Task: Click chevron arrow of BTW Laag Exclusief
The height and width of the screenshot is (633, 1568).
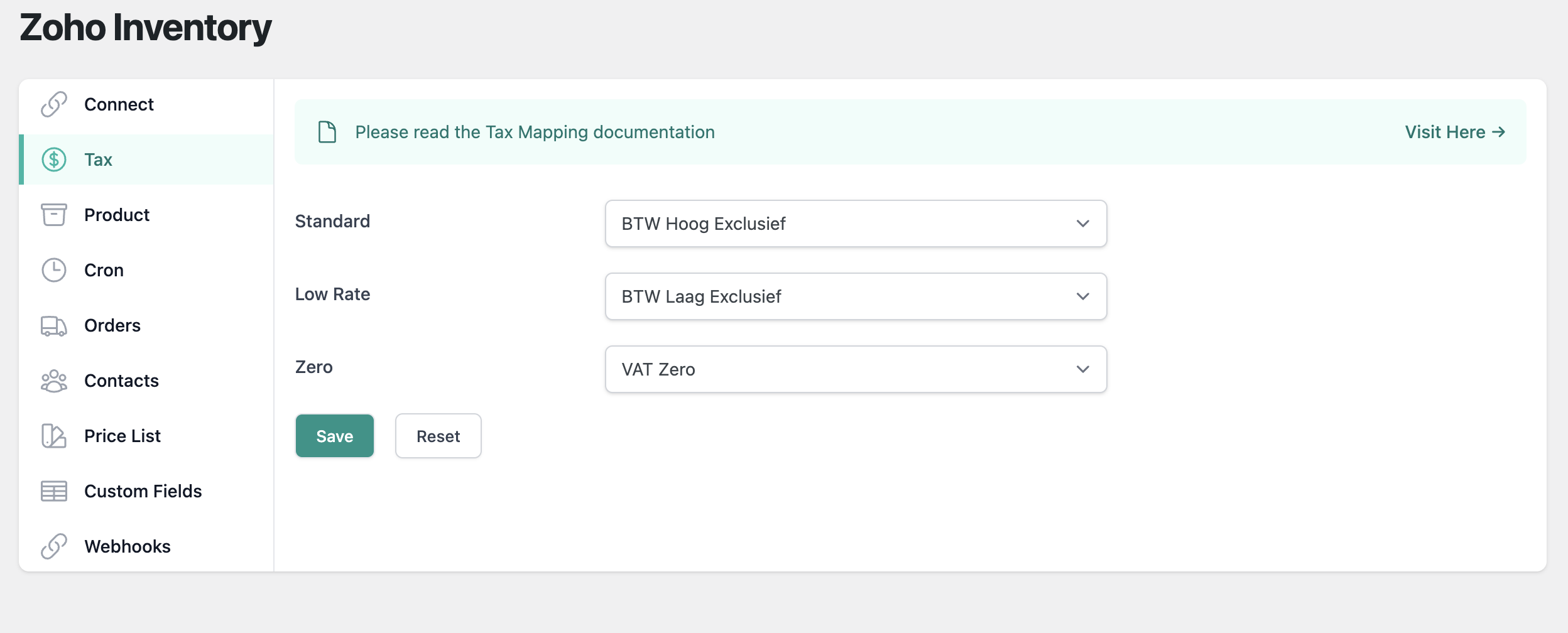Action: (1082, 296)
